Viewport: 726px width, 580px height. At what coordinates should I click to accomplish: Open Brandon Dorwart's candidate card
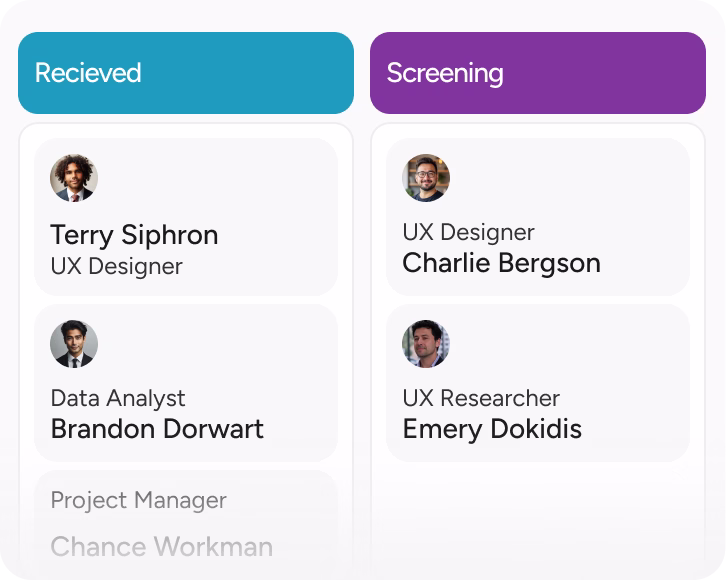tap(186, 383)
